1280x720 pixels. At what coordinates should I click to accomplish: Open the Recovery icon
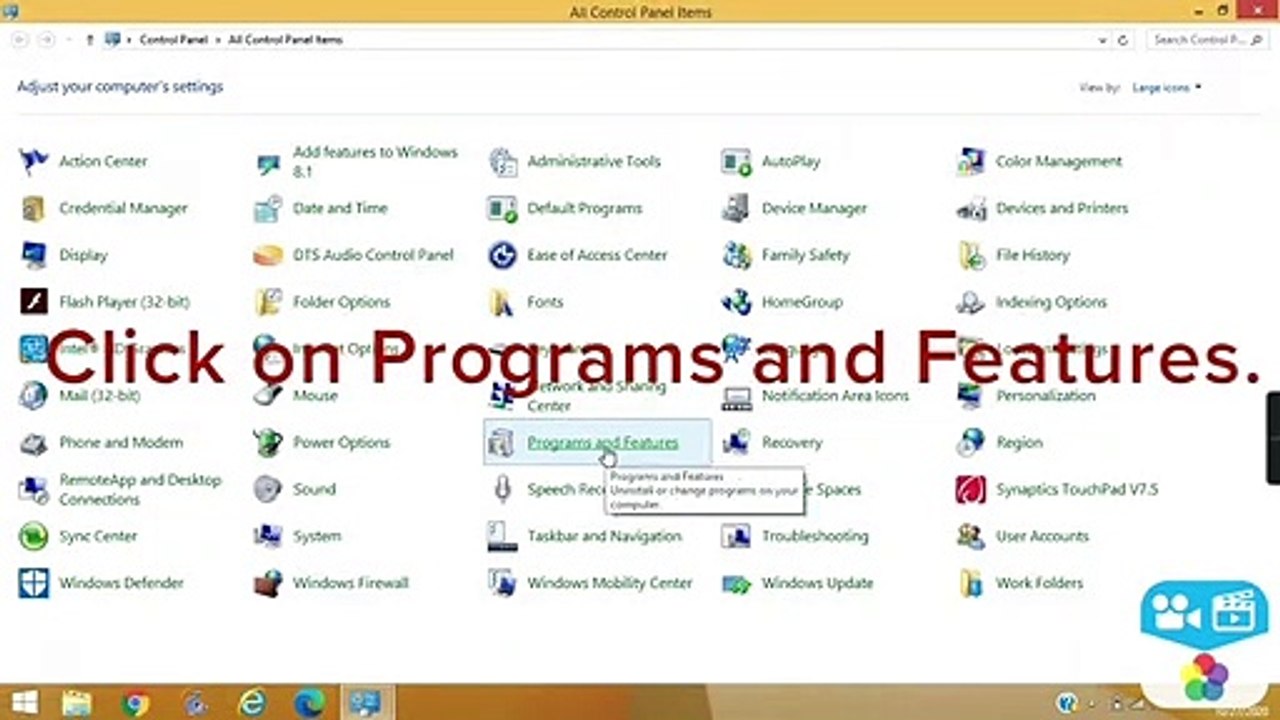point(737,443)
